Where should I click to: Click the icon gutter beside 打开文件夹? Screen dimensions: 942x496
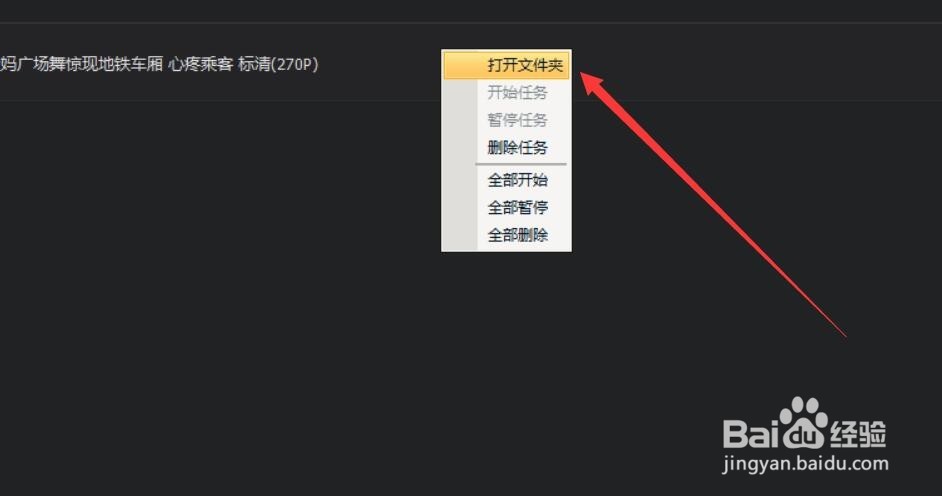(x=460, y=65)
